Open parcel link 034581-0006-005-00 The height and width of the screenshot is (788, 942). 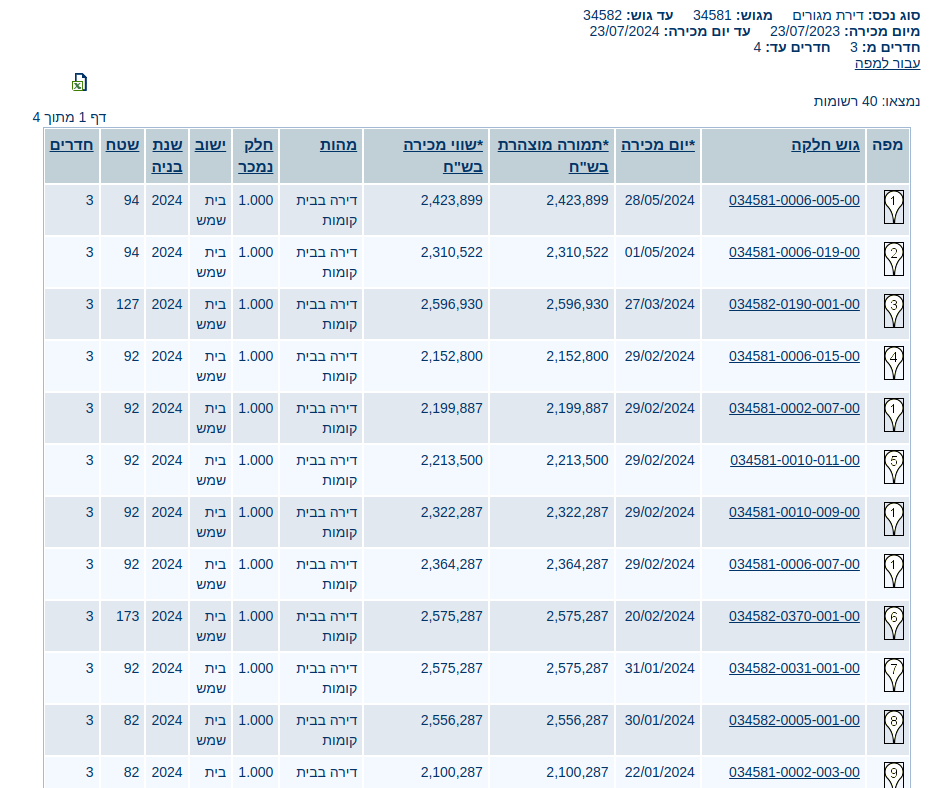click(x=794, y=201)
